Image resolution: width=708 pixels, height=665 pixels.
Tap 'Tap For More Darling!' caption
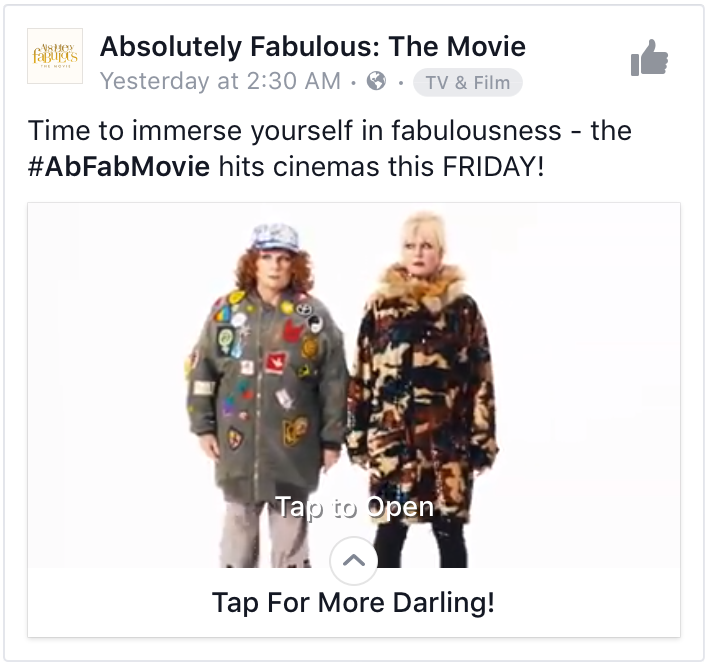coord(354,603)
